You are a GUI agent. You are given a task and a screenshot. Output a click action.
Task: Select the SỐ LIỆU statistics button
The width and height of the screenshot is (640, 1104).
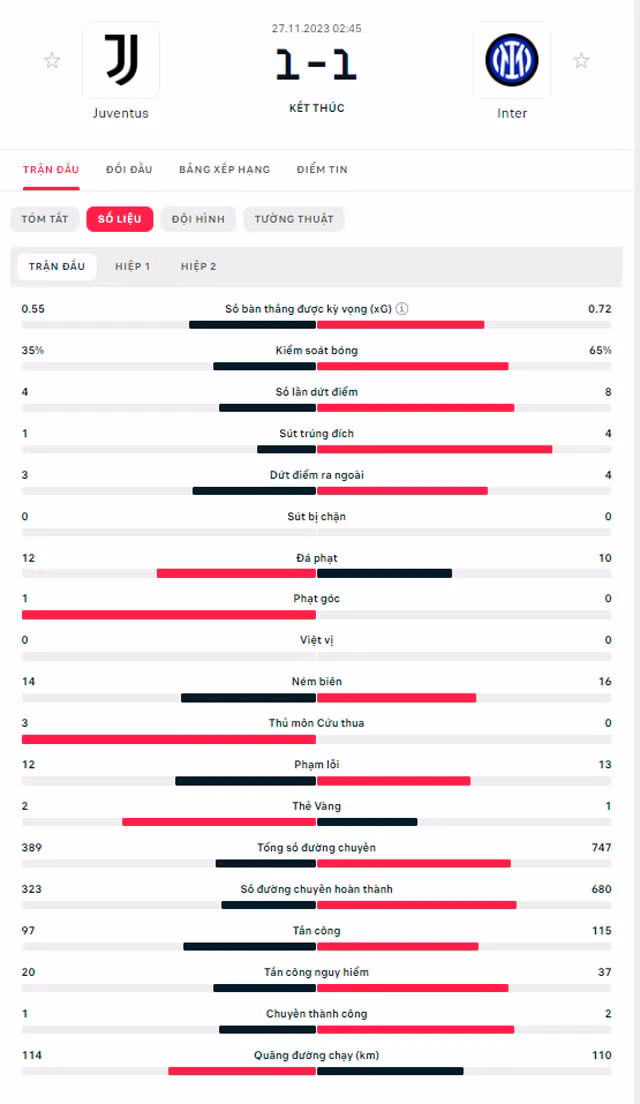(x=120, y=219)
